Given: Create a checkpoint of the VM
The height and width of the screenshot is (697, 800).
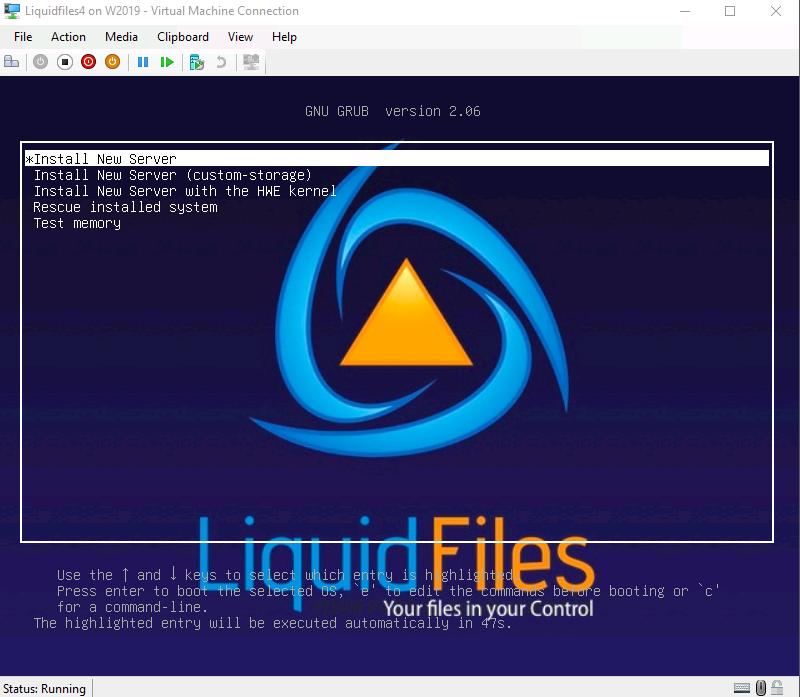Looking at the screenshot, I should [x=196, y=62].
